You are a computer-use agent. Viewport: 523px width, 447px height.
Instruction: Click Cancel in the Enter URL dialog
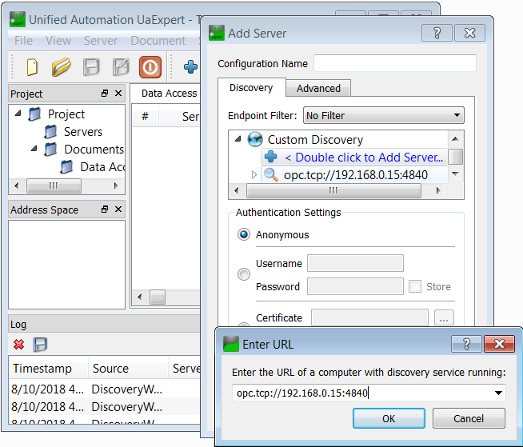[x=469, y=418]
